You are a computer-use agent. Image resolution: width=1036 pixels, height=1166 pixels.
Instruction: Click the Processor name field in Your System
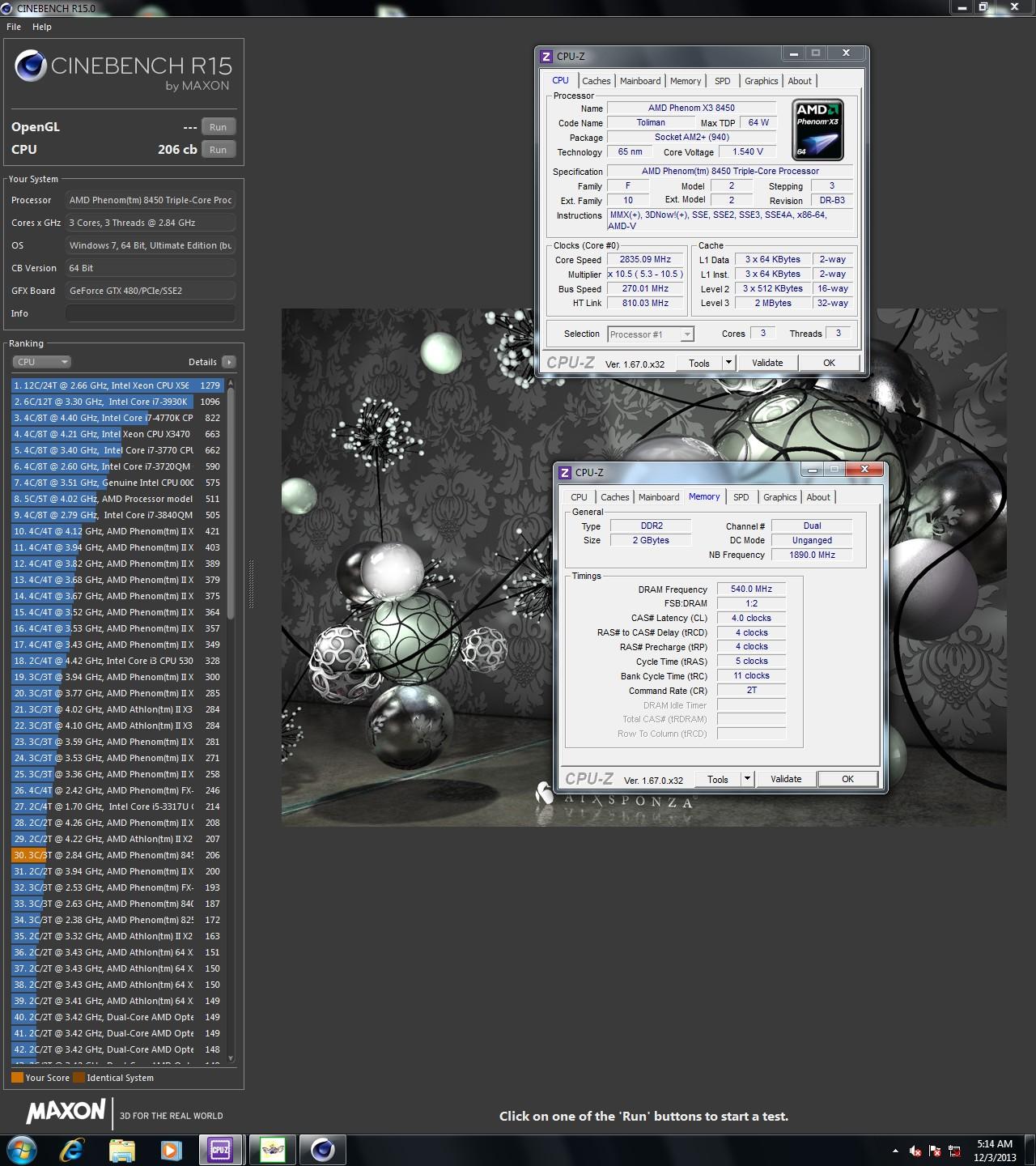click(151, 200)
